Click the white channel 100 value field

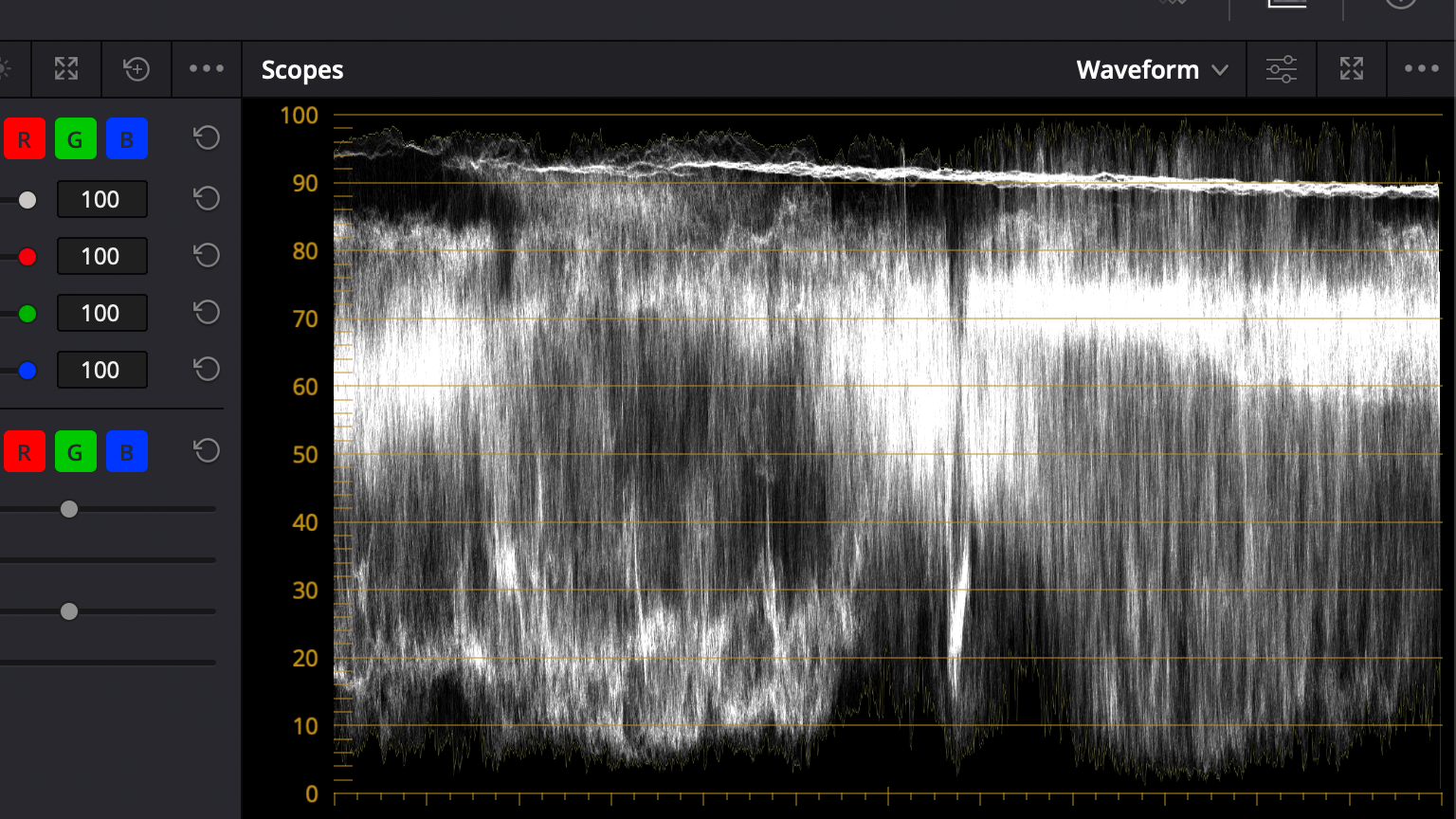[101, 199]
